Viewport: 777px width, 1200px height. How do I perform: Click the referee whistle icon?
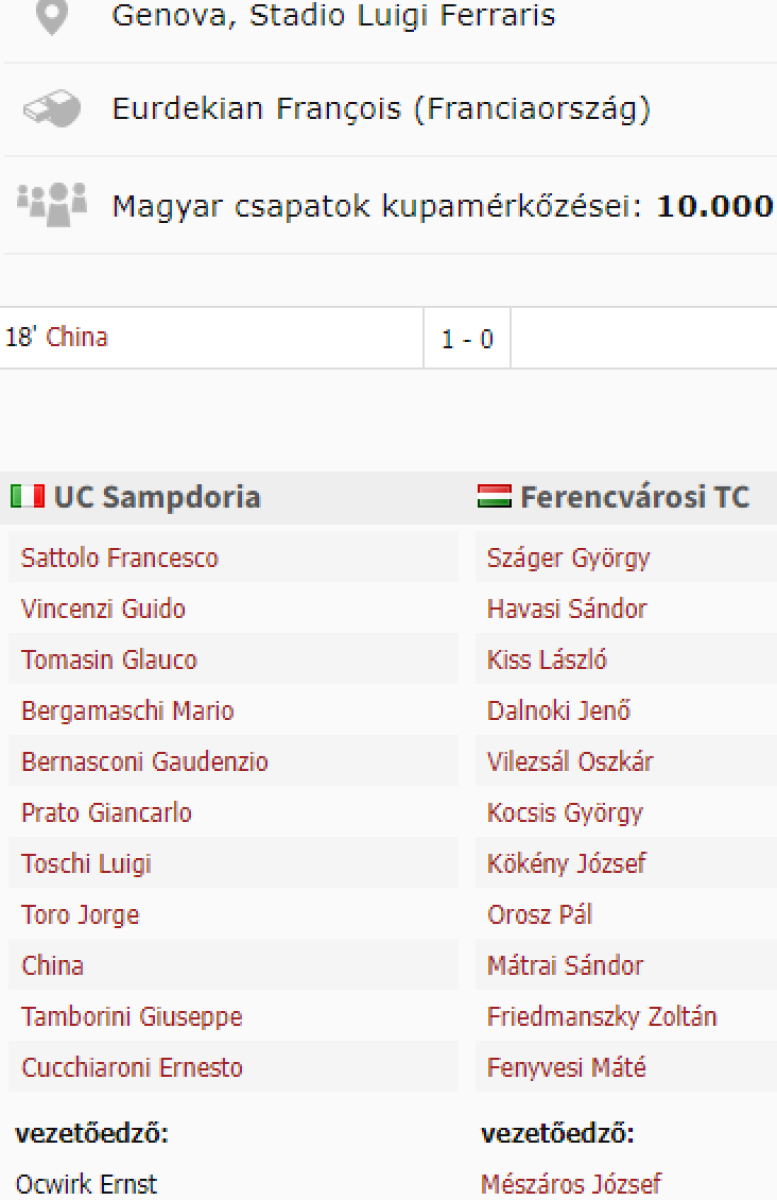(x=52, y=109)
